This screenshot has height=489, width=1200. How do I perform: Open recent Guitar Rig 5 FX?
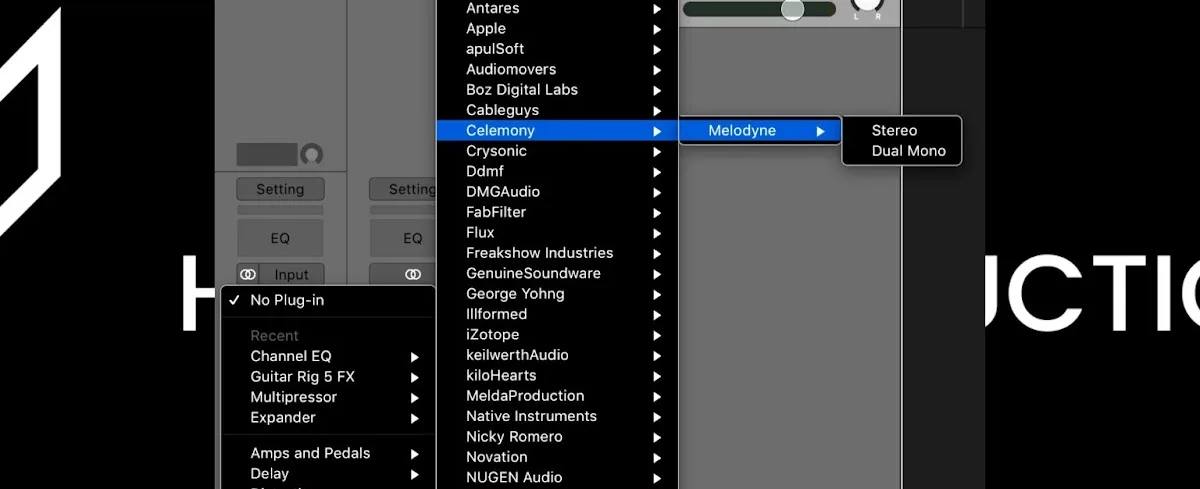(328, 377)
